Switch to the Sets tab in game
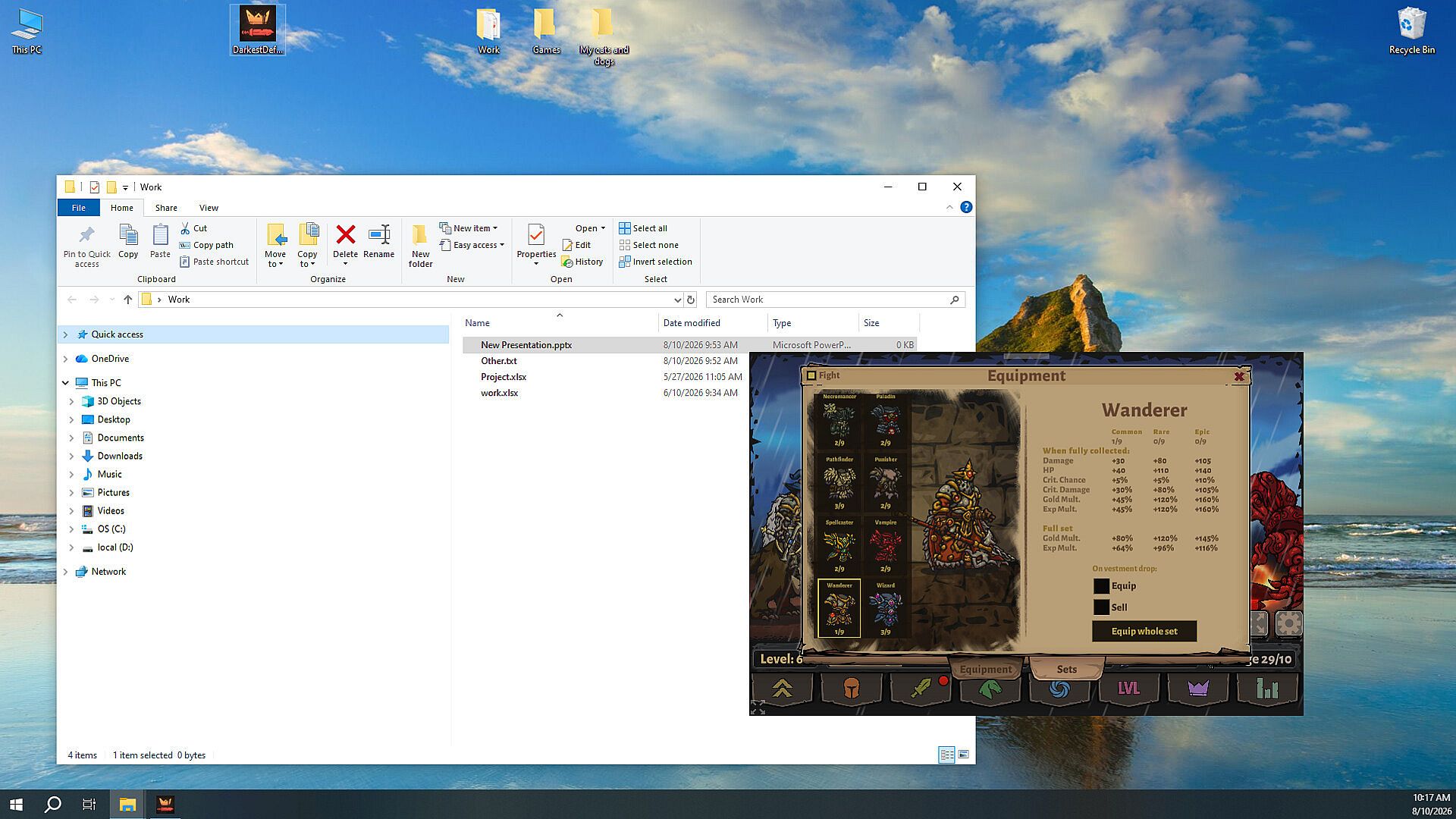The width and height of the screenshot is (1456, 819). point(1066,669)
